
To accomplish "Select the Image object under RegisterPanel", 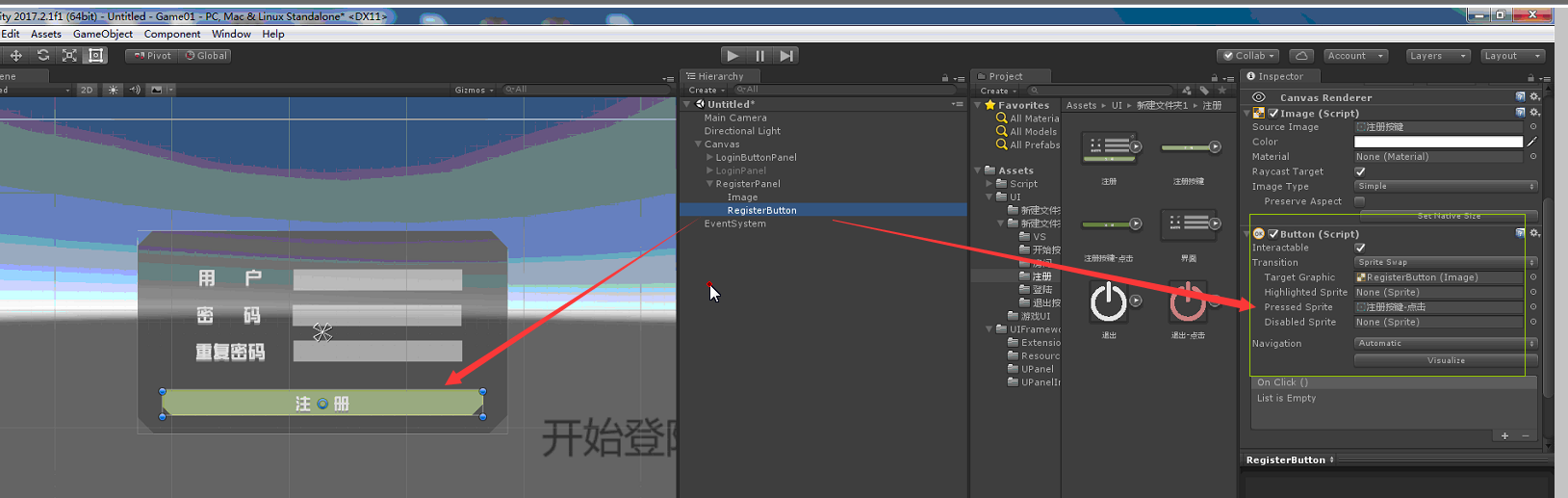I will point(742,197).
